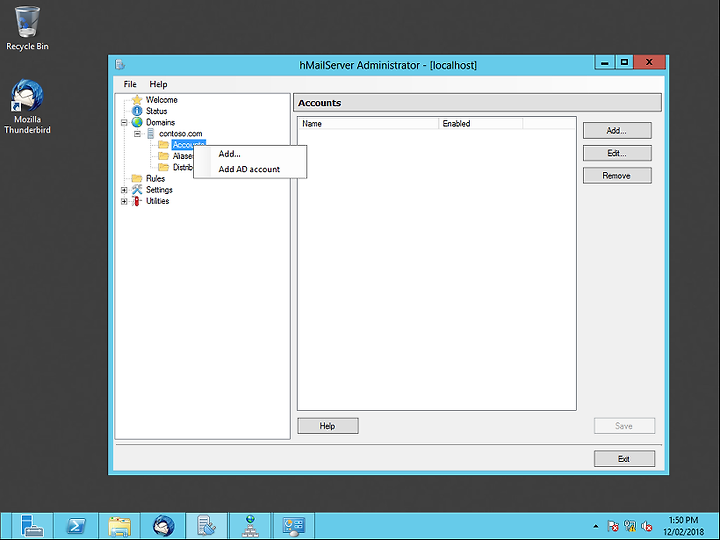Select Domains in the tree
This screenshot has width=720, height=540.
[160, 122]
